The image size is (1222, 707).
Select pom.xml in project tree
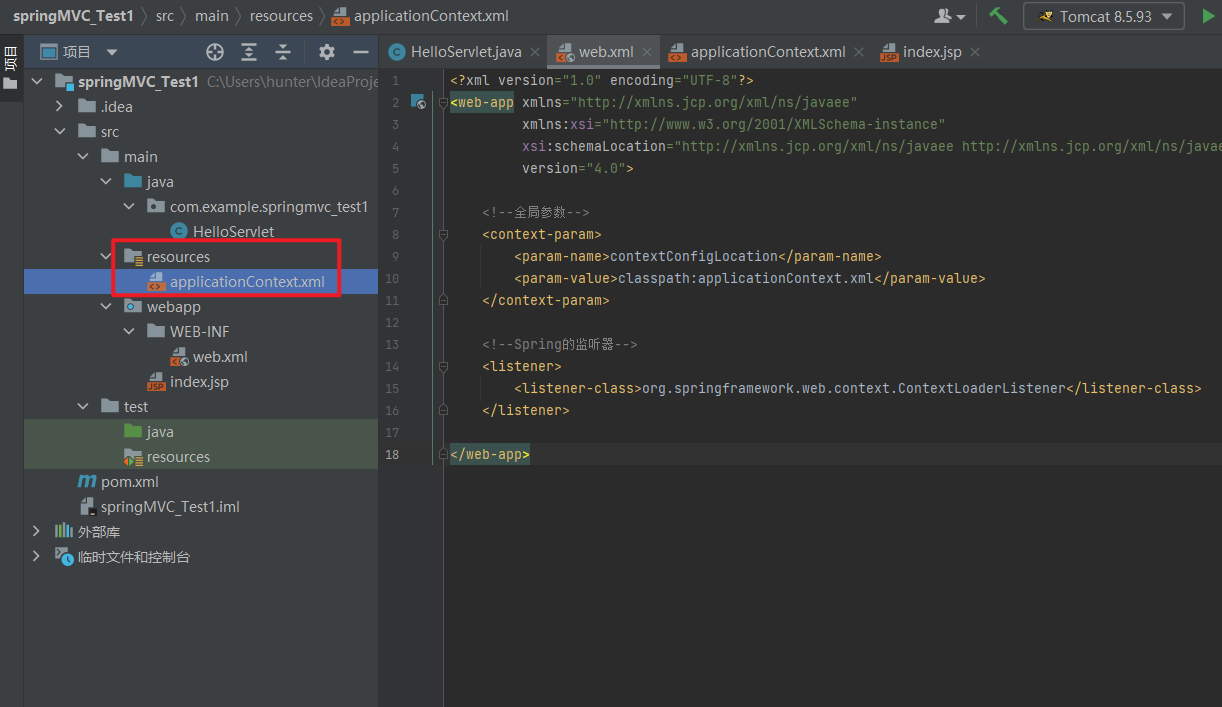[x=129, y=482]
